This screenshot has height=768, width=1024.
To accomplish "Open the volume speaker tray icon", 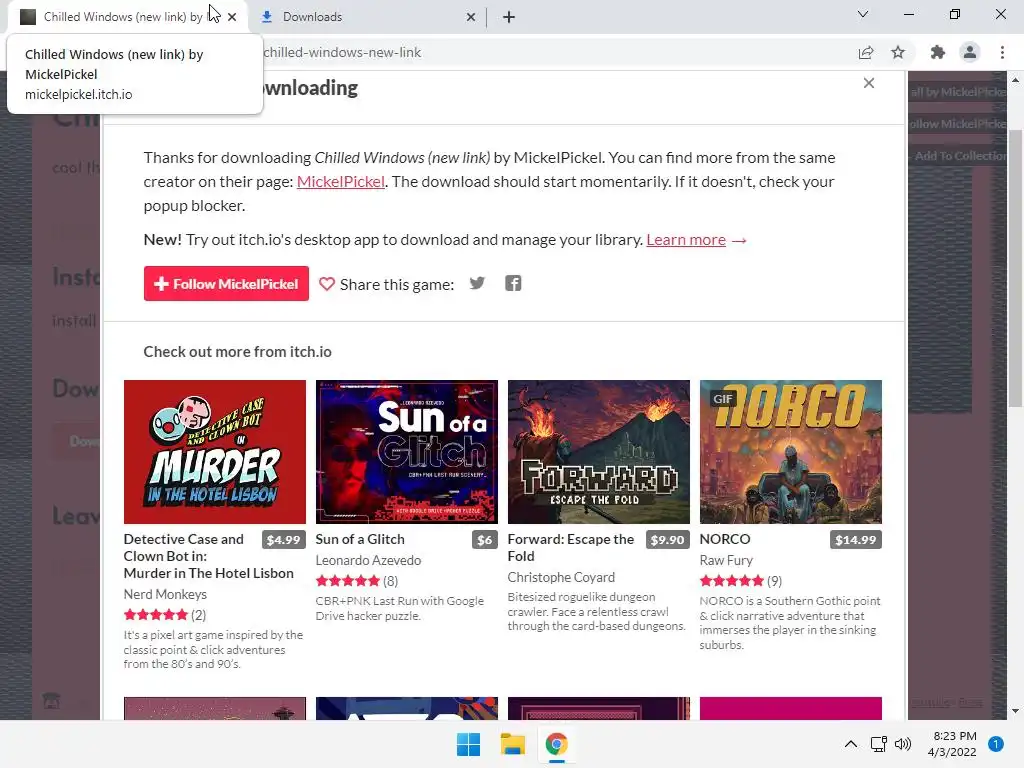I will click(903, 744).
